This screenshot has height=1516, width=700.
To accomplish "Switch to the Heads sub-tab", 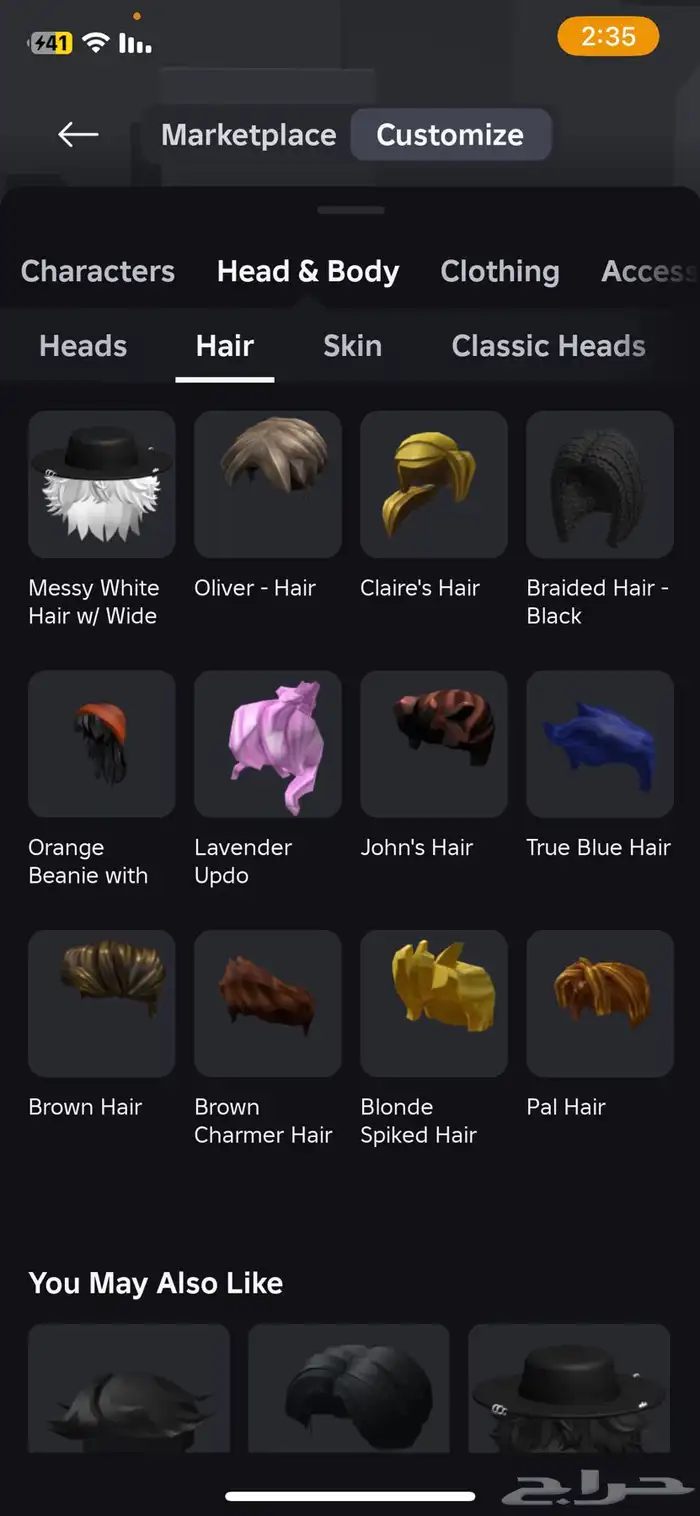I will [x=83, y=346].
